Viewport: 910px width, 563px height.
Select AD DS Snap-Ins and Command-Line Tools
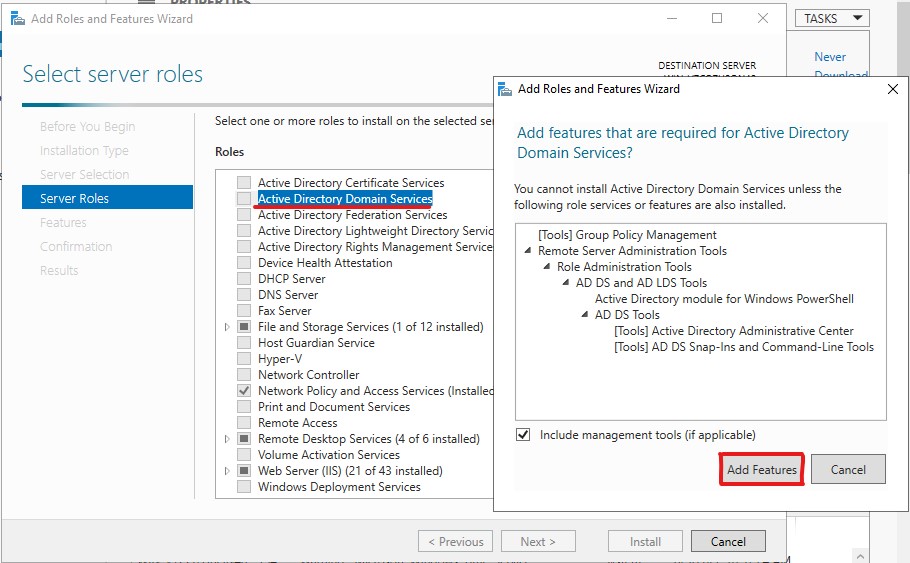coord(743,347)
